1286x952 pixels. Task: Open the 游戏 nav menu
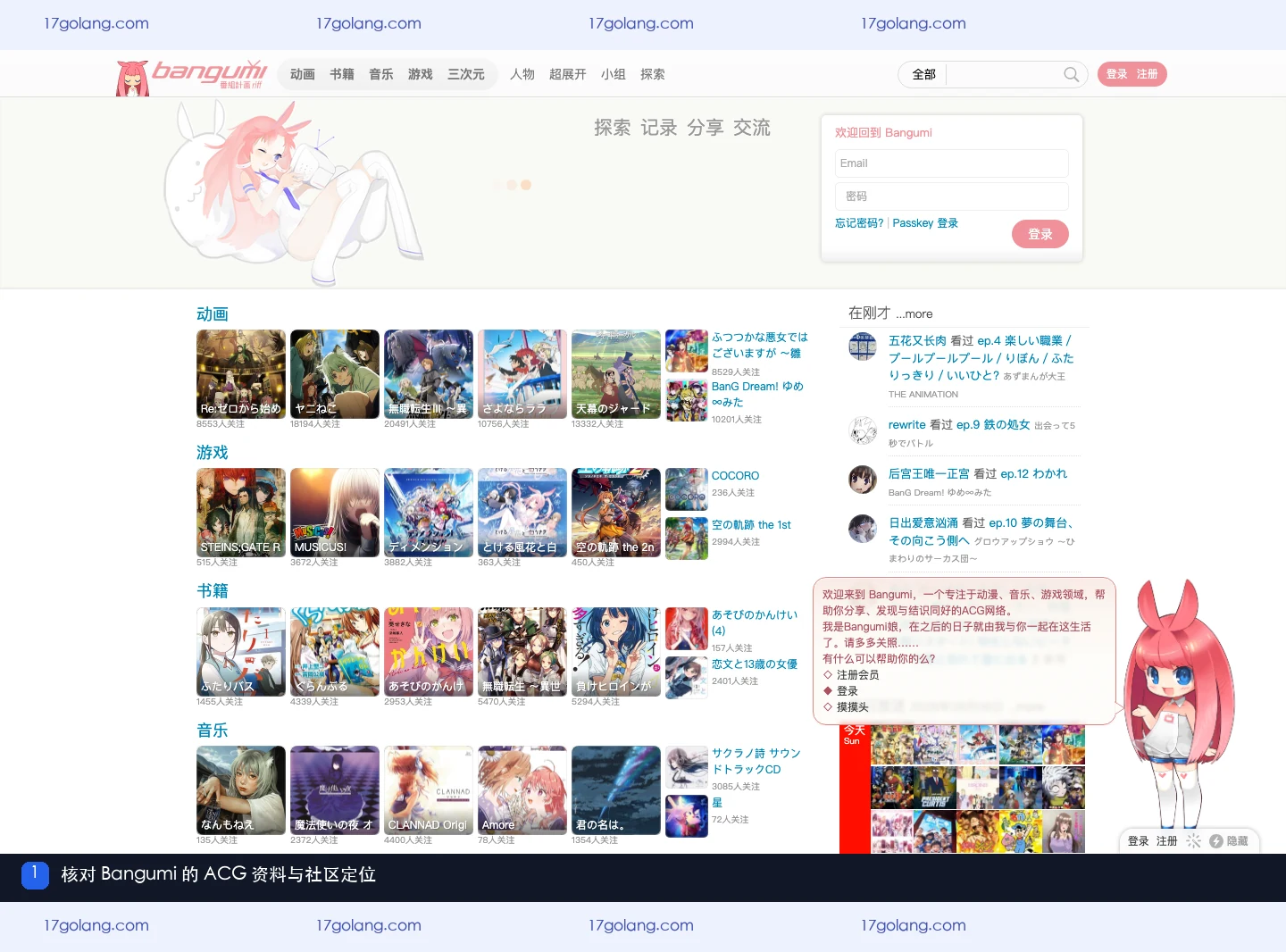(421, 74)
